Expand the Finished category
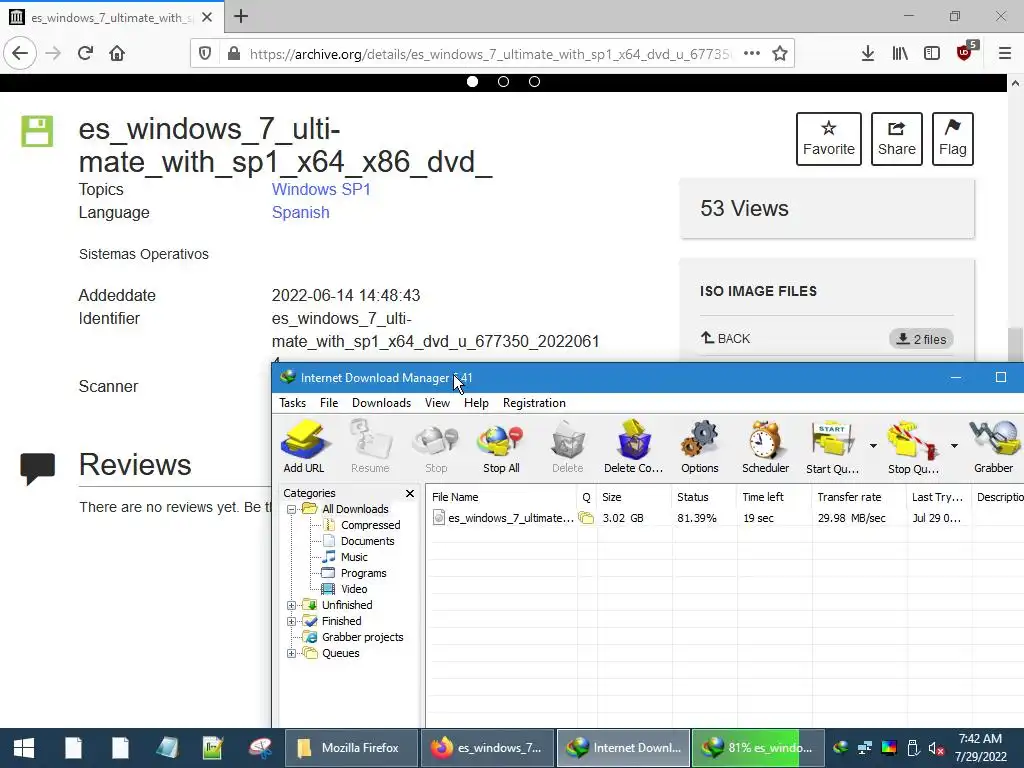 pos(291,621)
